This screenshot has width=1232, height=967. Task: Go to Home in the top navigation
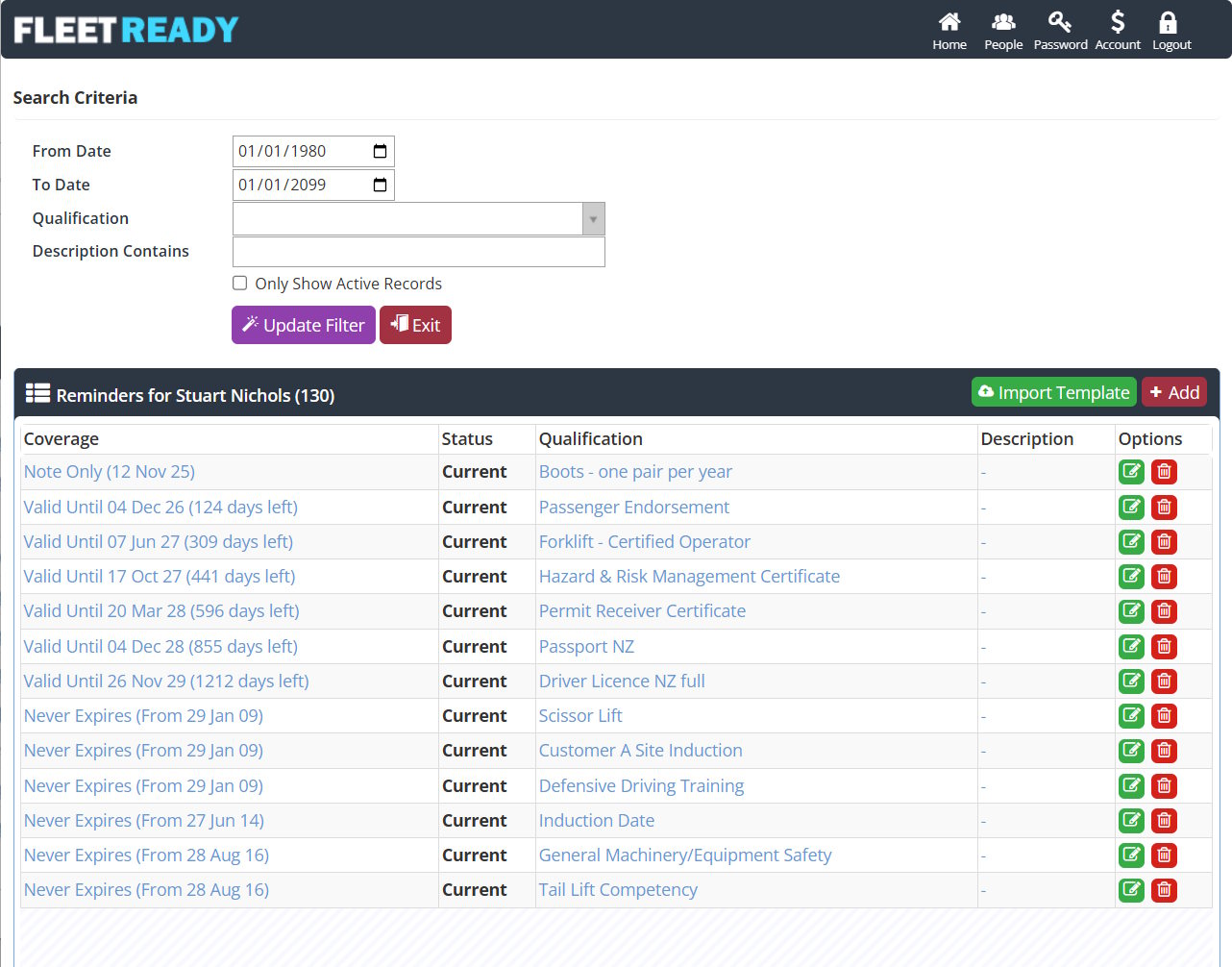coord(949,31)
